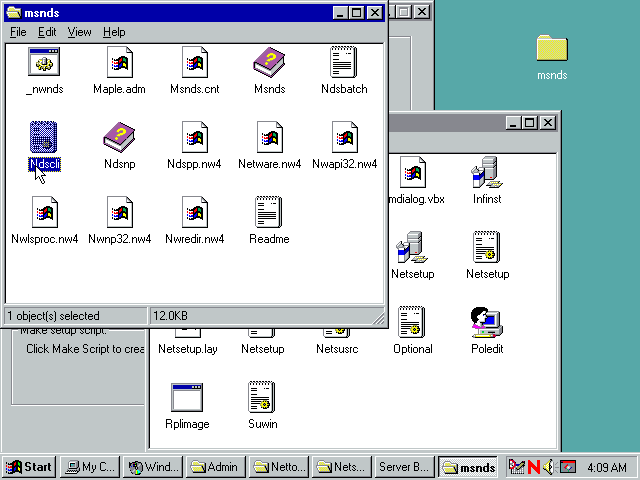Screen dimensions: 640x480
Task: Switch to Nets... taskbar button
Action: click(x=342, y=467)
